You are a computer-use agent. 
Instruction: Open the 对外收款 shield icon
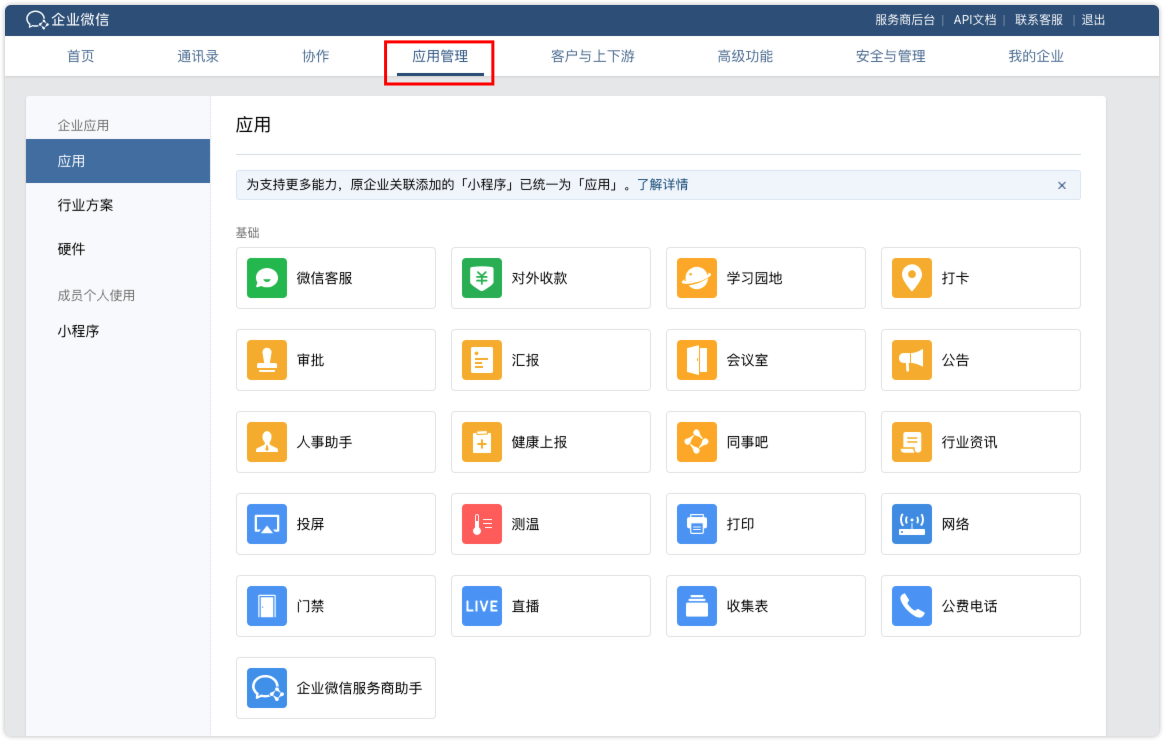482,278
